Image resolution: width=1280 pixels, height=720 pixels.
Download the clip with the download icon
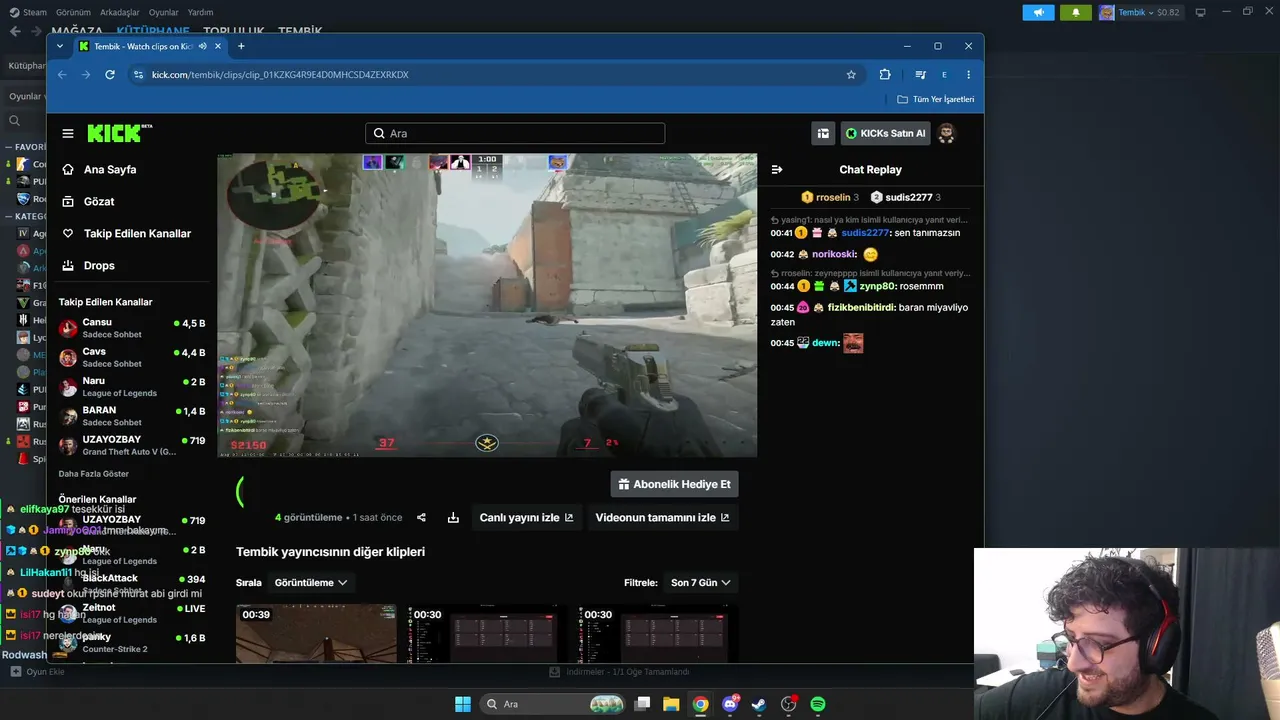(x=453, y=518)
